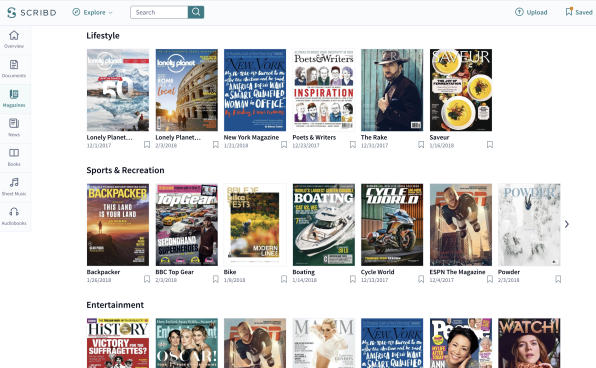
Task: Open New York Magazine cover under Lifestyle
Action: (255, 90)
